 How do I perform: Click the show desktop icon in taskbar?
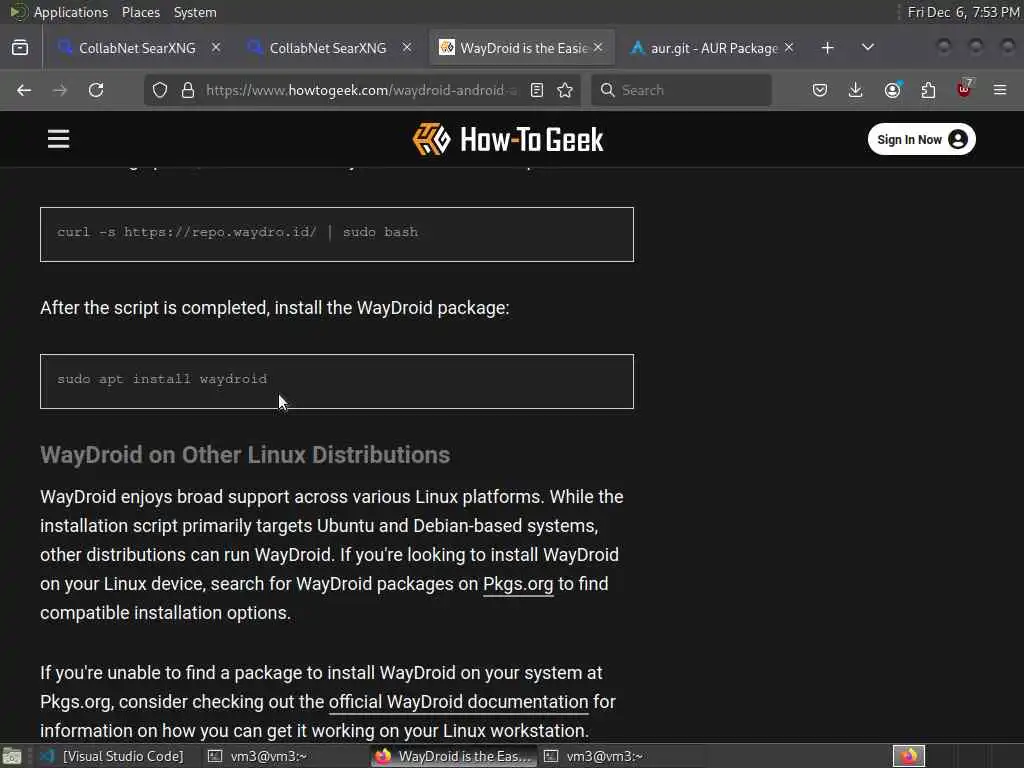pyautogui.click(x=12, y=756)
